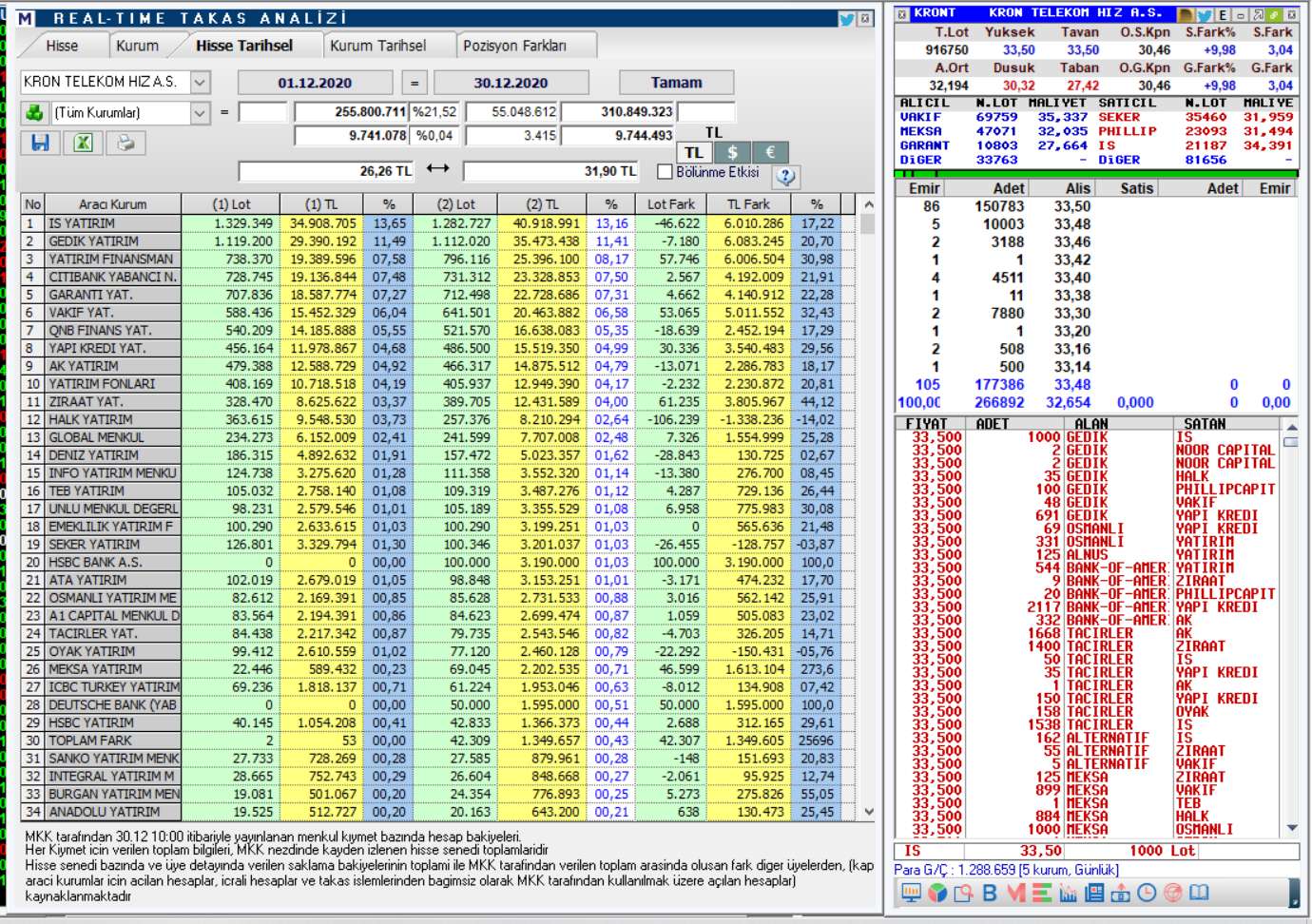Click the Tamam button
This screenshot has height=924, width=1312.
(x=676, y=83)
